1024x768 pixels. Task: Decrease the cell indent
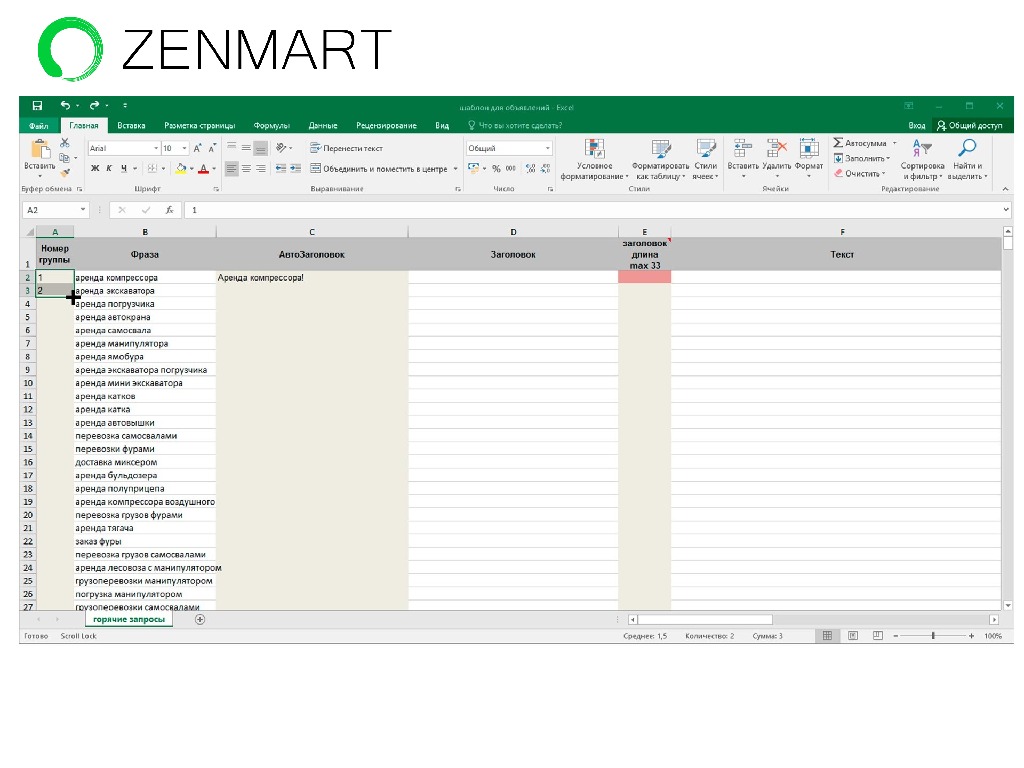(281, 168)
